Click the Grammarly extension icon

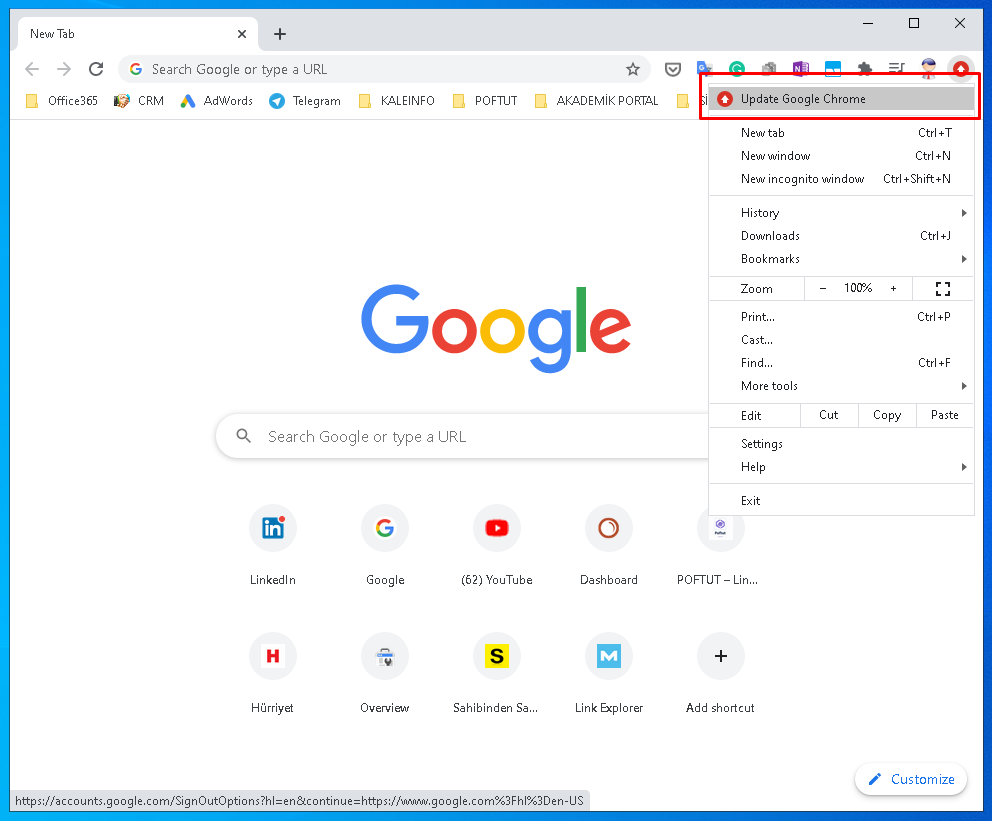pos(736,68)
